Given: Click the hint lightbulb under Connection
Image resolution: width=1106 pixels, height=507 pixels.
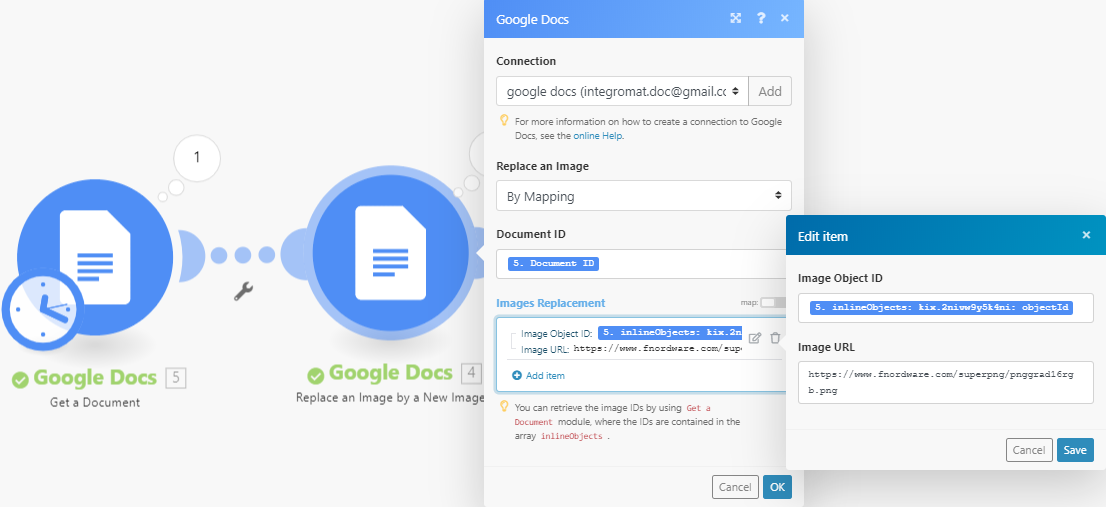Looking at the screenshot, I should (504, 120).
